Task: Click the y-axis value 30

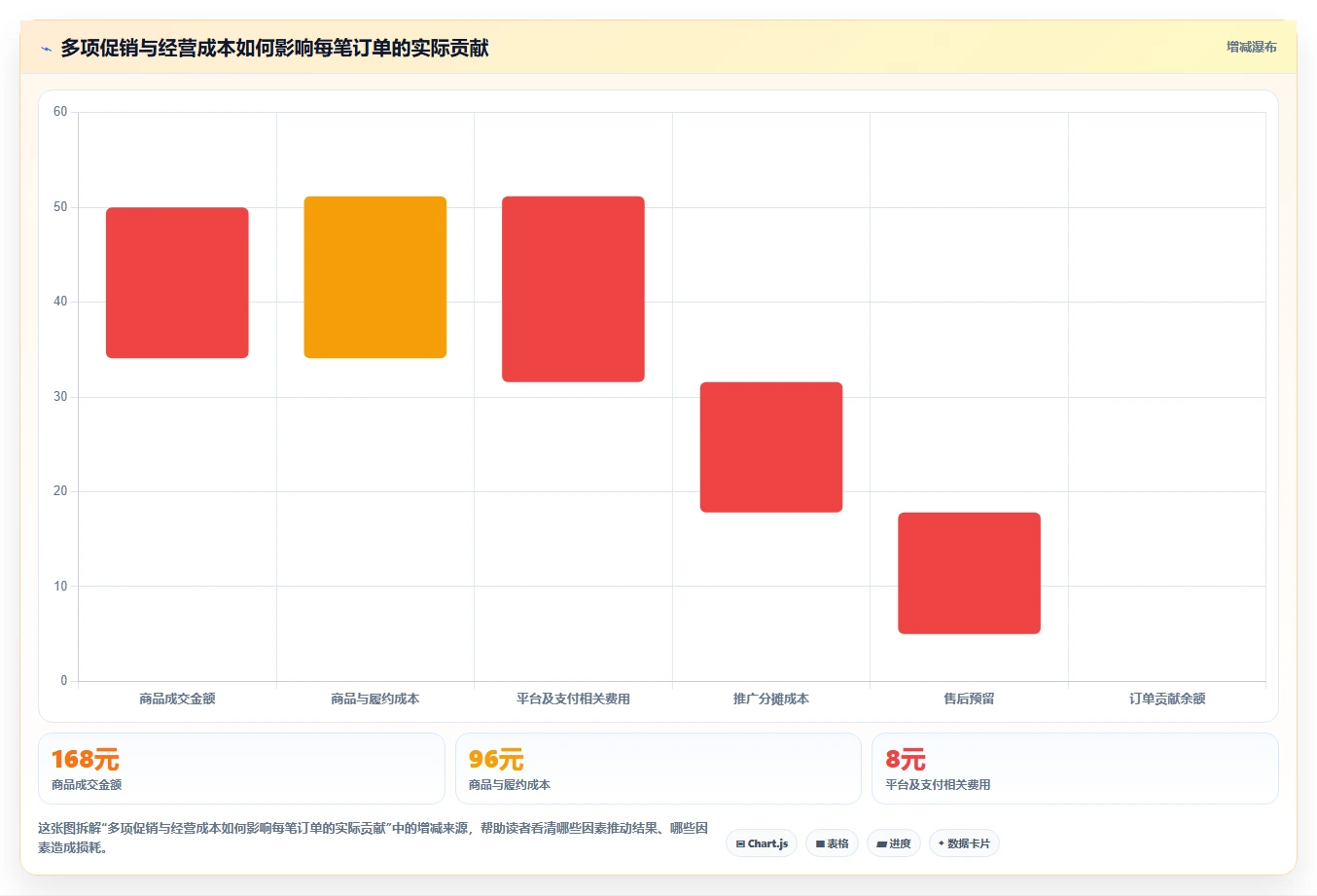Action: pyautogui.click(x=60, y=397)
